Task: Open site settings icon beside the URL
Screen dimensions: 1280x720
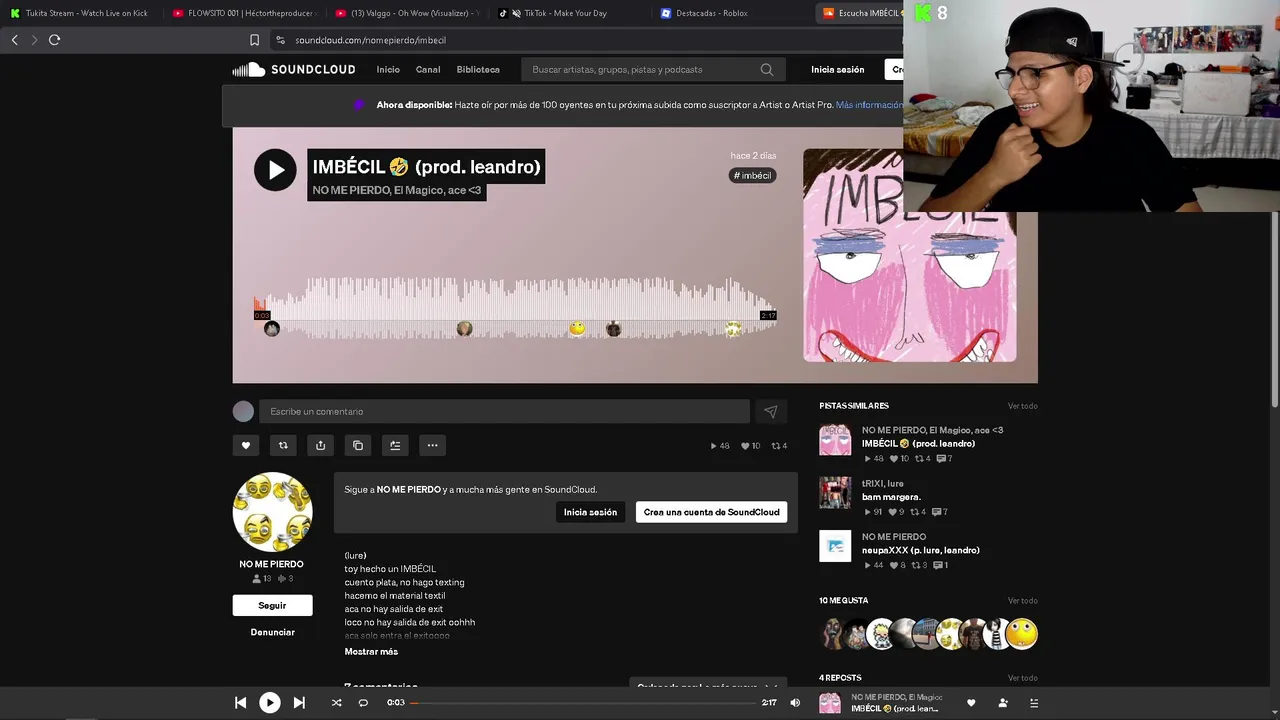Action: click(280, 40)
